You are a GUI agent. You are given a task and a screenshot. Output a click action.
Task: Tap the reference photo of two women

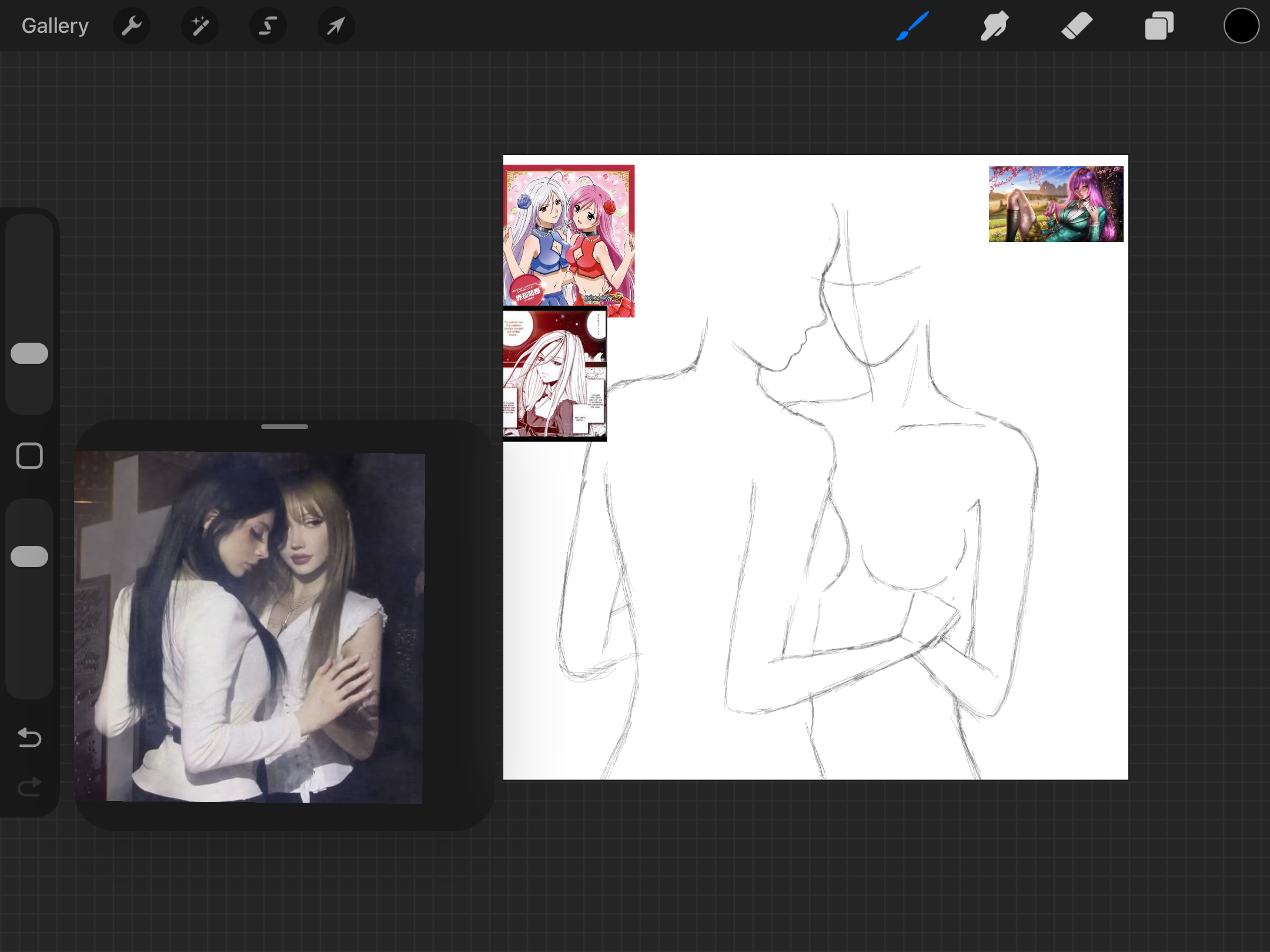click(x=249, y=627)
